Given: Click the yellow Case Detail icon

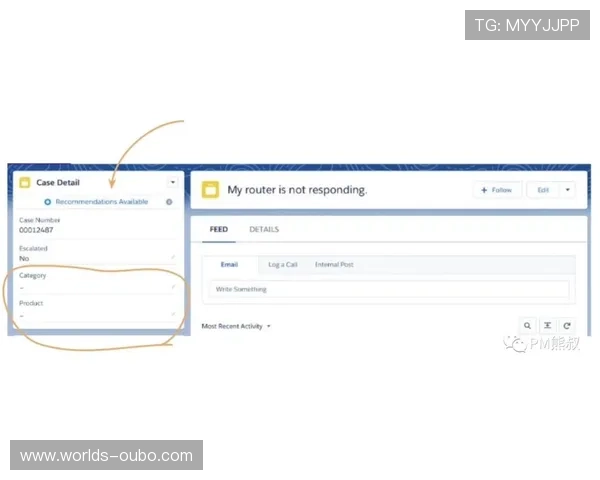Looking at the screenshot, I should [x=24, y=183].
